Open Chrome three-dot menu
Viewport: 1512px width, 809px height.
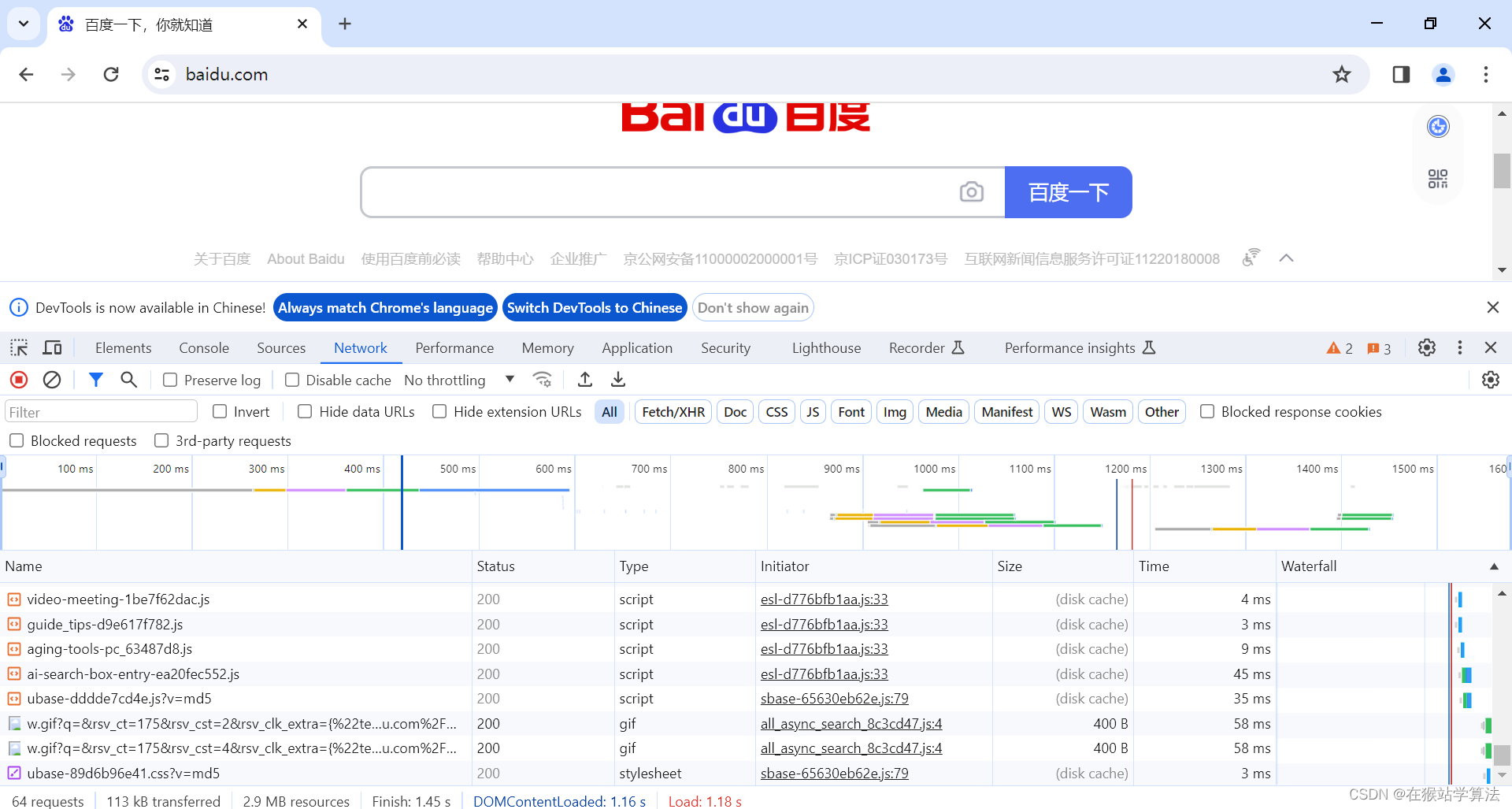pos(1486,75)
